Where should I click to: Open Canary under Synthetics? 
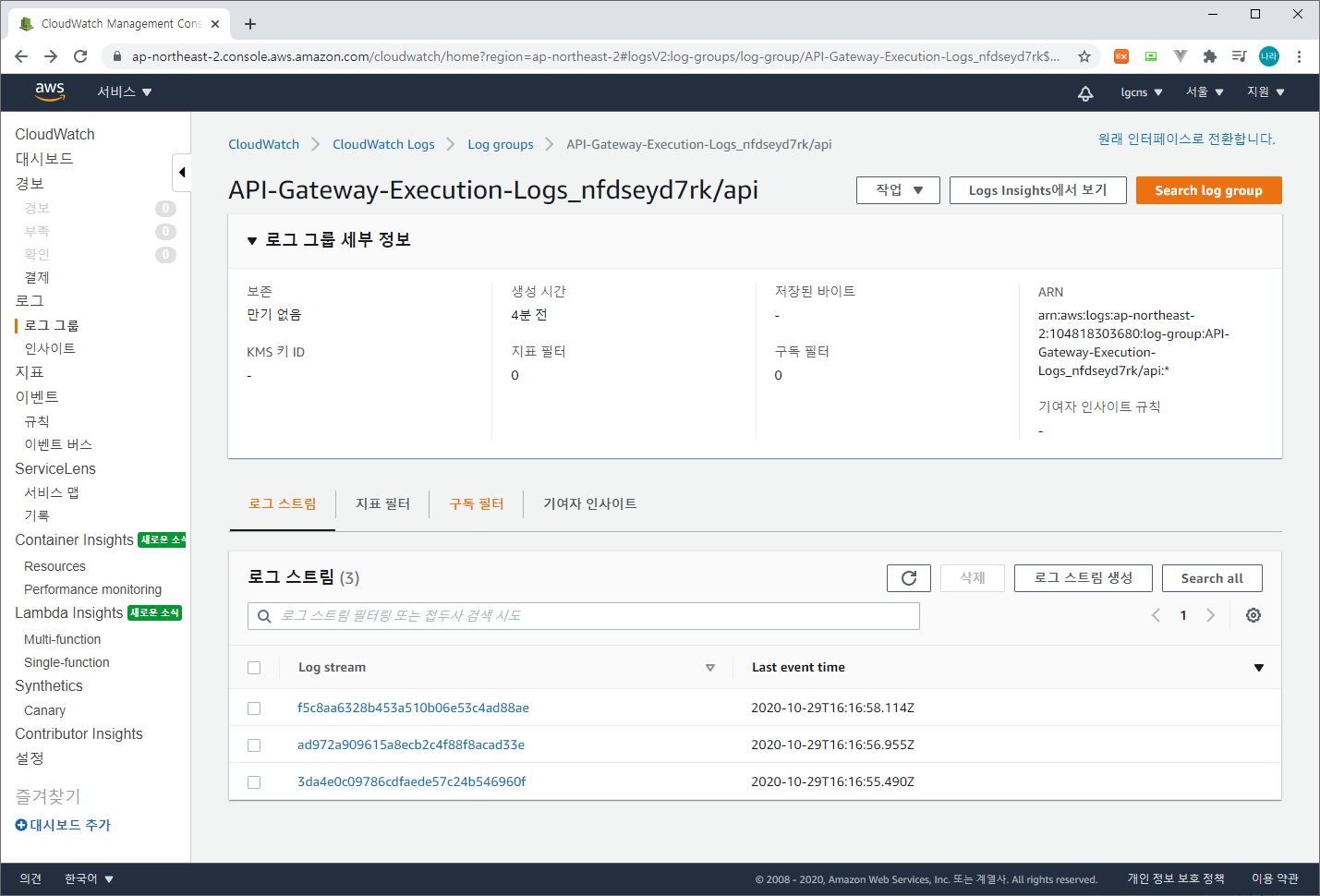point(44,710)
